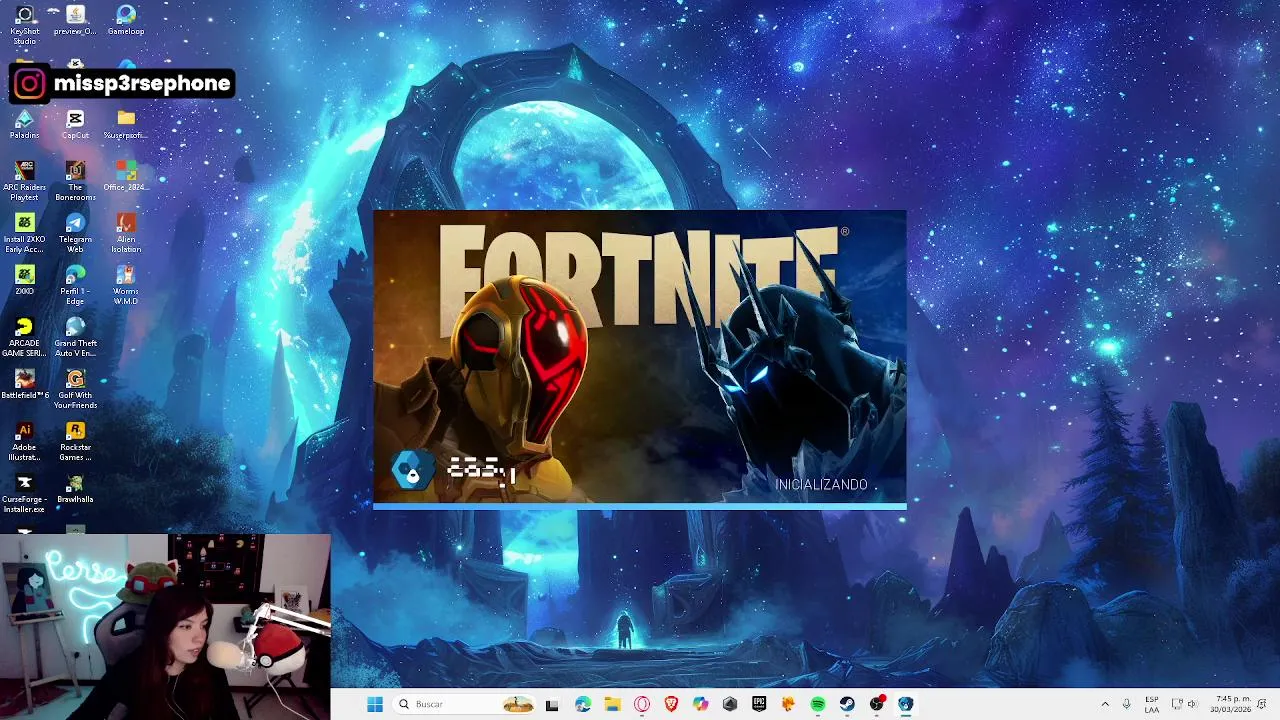Open the Paladins game shortcut
This screenshot has height=720, width=1280.
pos(24,125)
